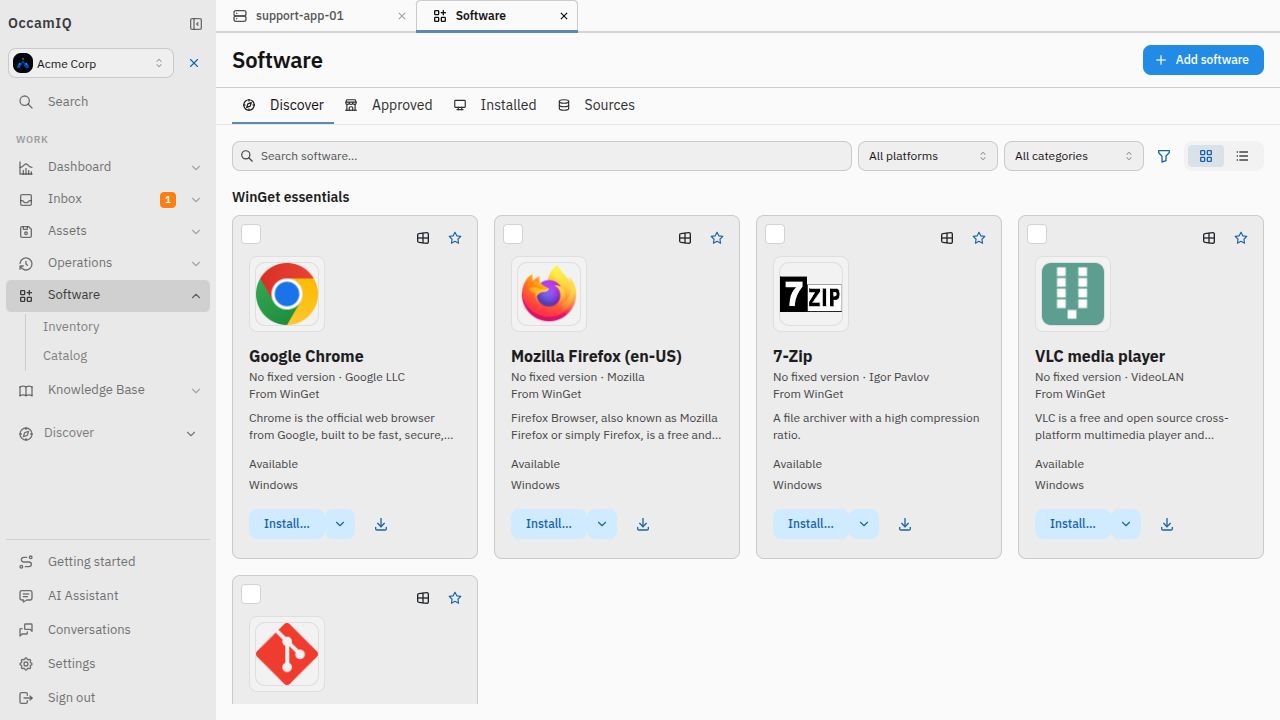This screenshot has width=1280, height=720.
Task: Open the filter funnel icon
Action: (x=1164, y=156)
